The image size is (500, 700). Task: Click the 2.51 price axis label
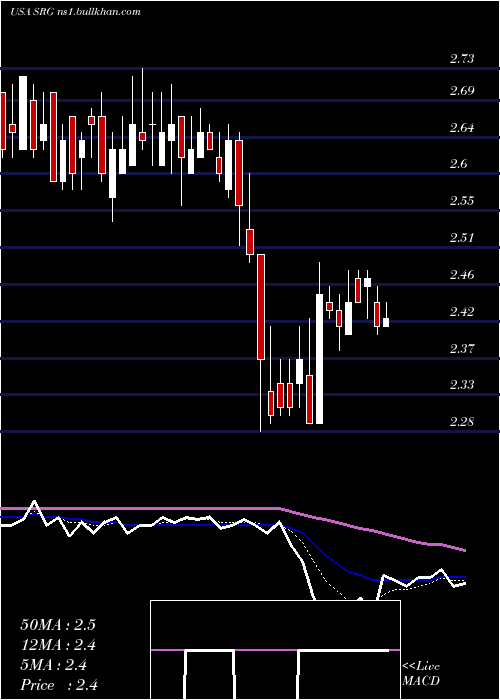coord(462,238)
